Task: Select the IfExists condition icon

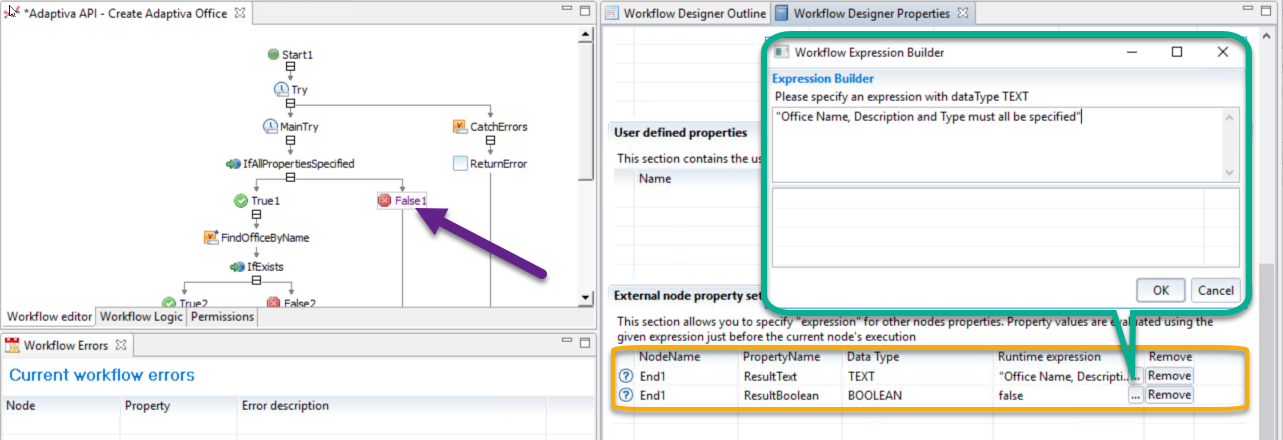Action: coord(238,267)
